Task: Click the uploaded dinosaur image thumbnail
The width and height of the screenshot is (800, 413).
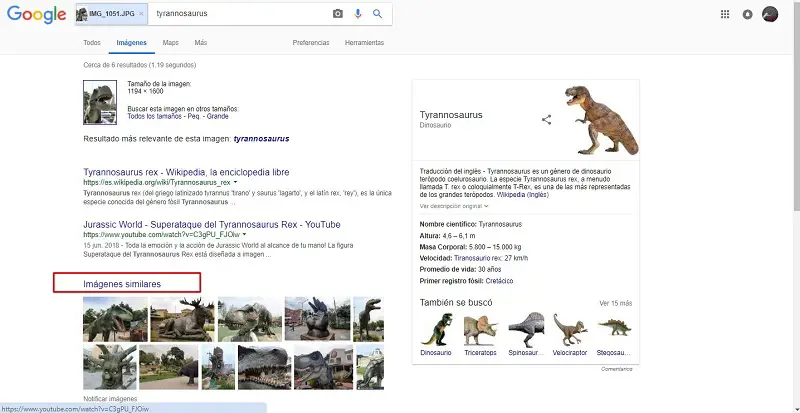Action: click(100, 102)
